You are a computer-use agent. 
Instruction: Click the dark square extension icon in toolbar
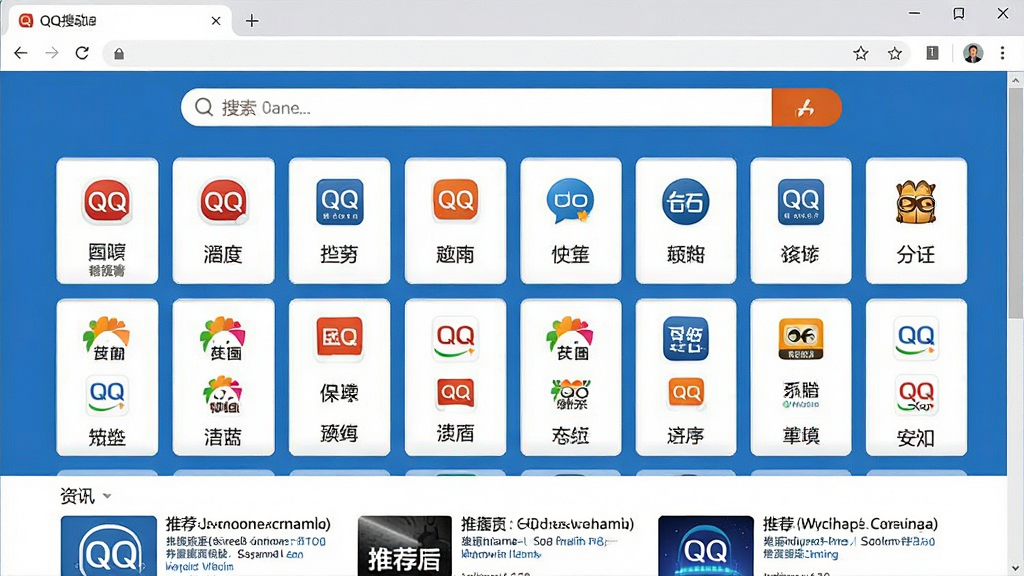pyautogui.click(x=932, y=53)
